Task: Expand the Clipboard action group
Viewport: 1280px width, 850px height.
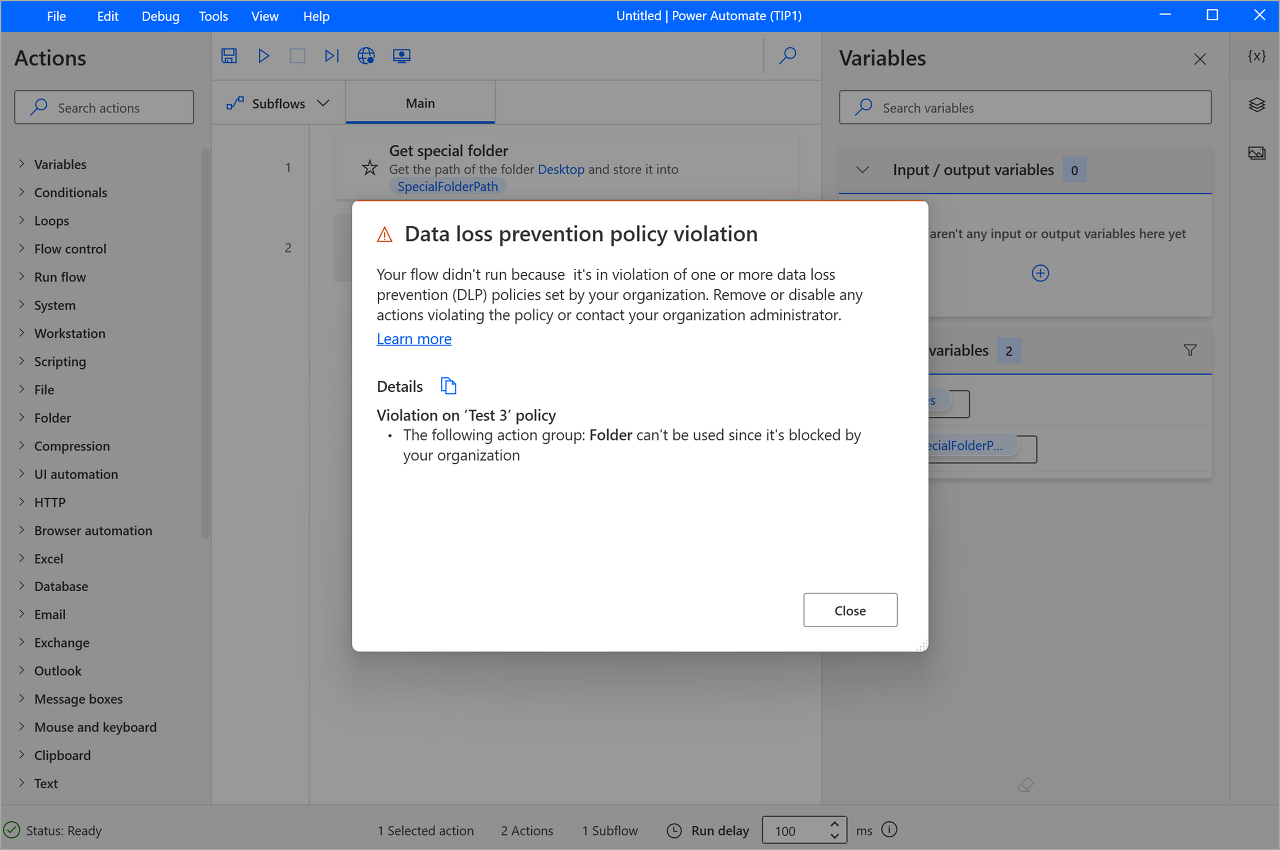Action: [x=22, y=755]
